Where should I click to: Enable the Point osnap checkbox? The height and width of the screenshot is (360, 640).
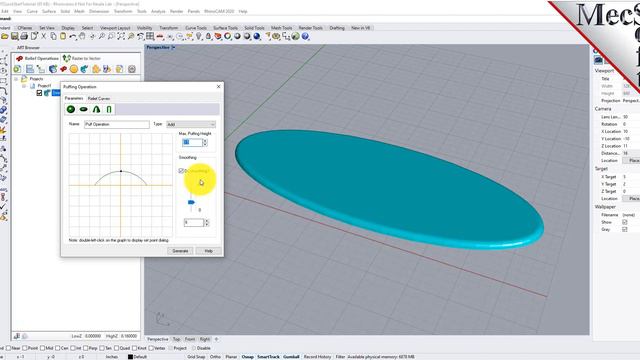click(25, 348)
